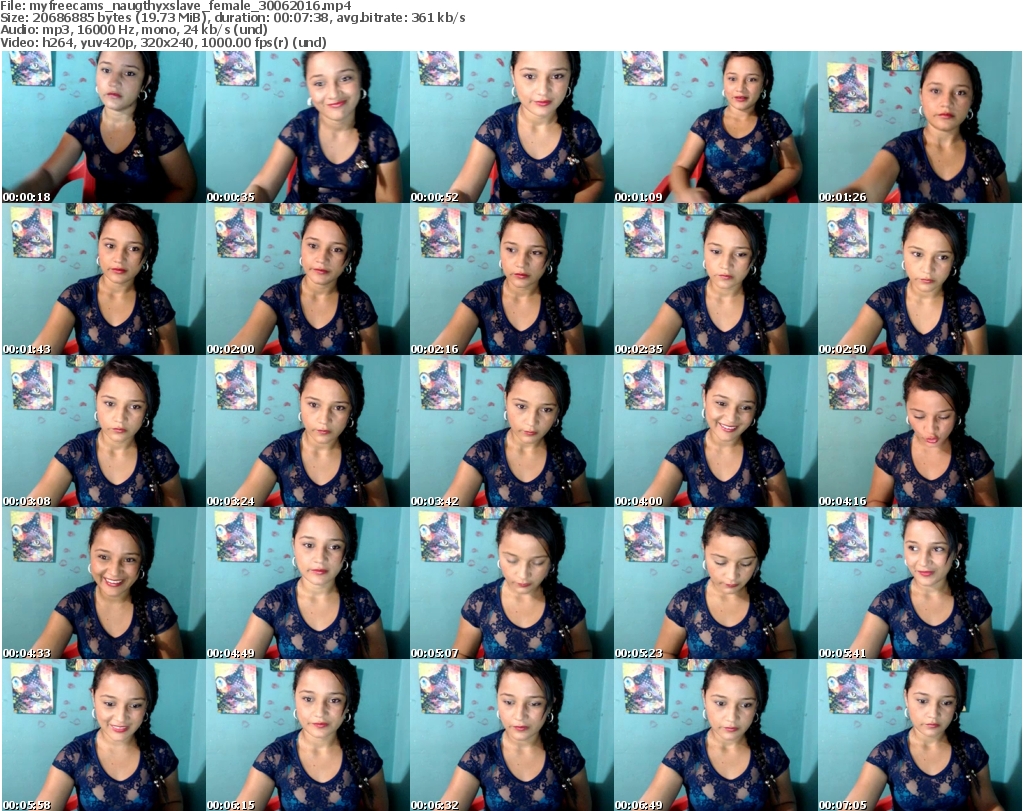Select the thumbnail stamped 00:01:43

coord(103,279)
